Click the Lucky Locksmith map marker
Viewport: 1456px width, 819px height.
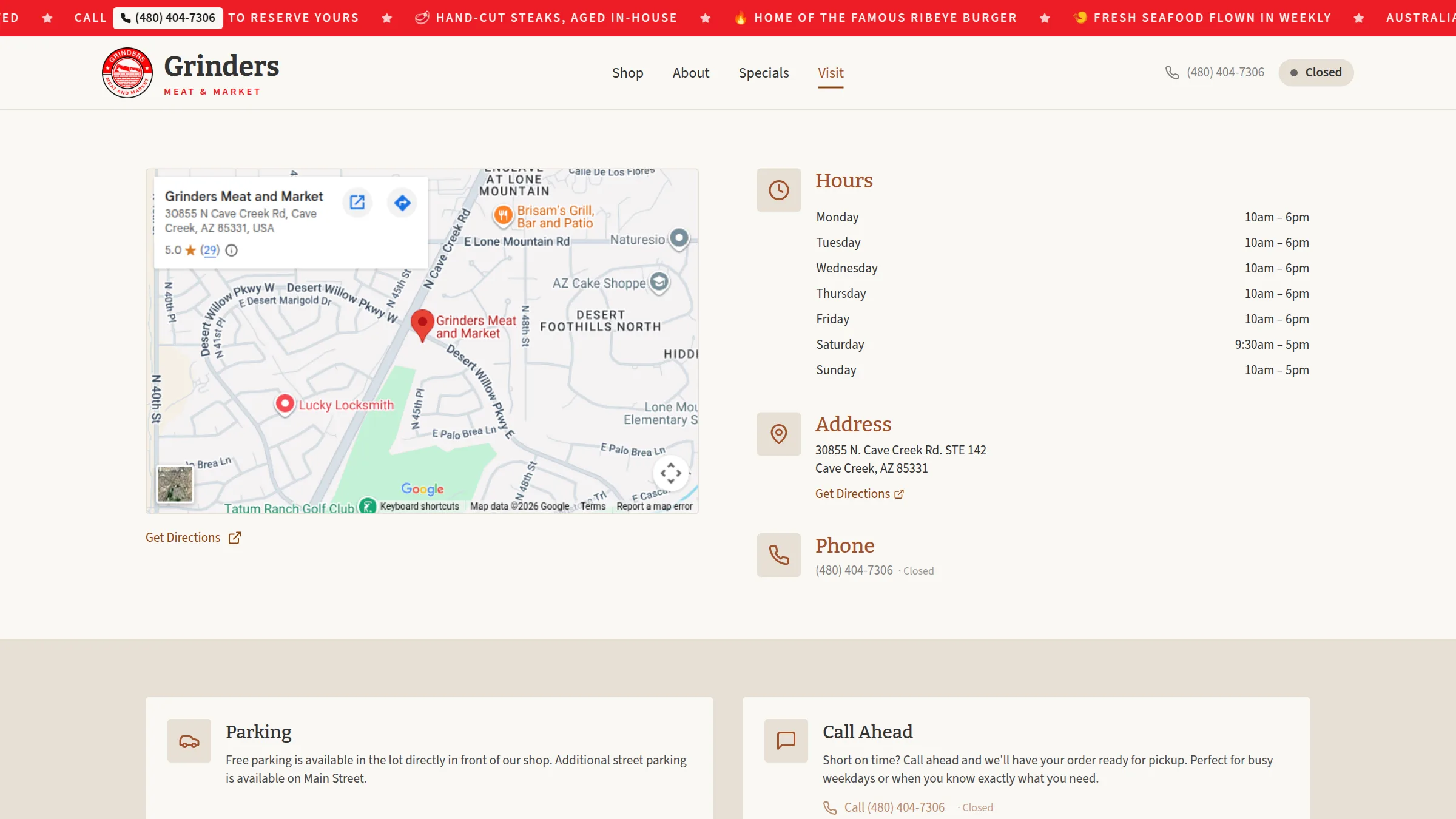tap(285, 405)
